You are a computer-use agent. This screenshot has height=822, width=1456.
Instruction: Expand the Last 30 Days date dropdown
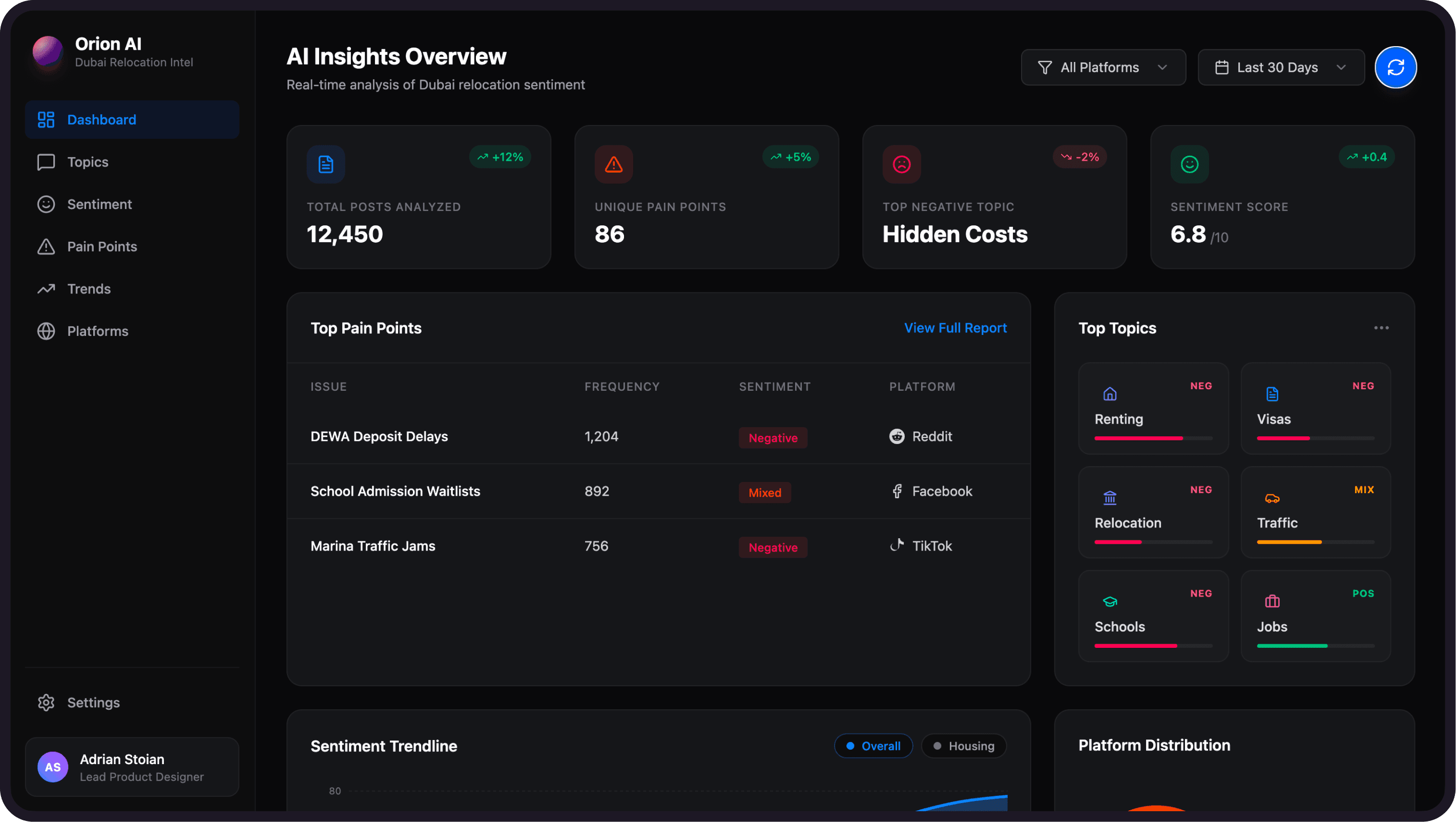[x=1281, y=67]
